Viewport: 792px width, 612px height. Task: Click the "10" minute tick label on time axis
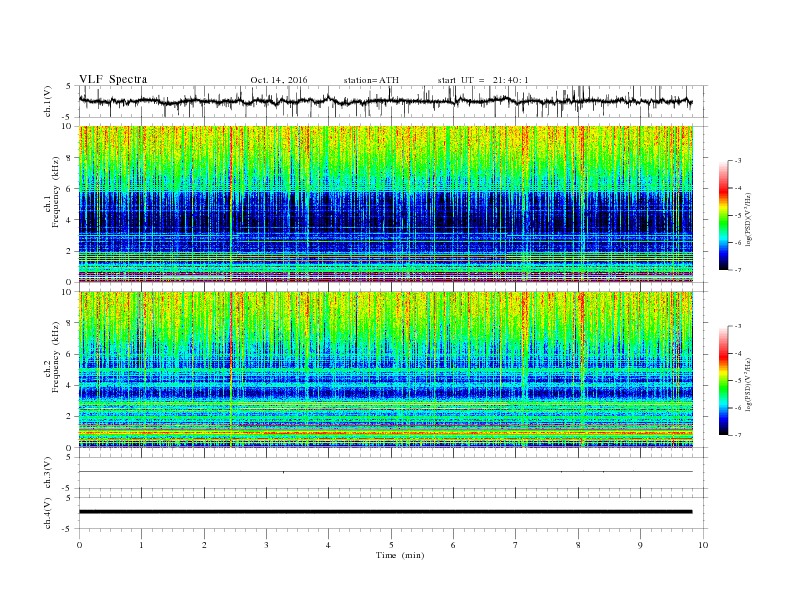click(x=703, y=545)
